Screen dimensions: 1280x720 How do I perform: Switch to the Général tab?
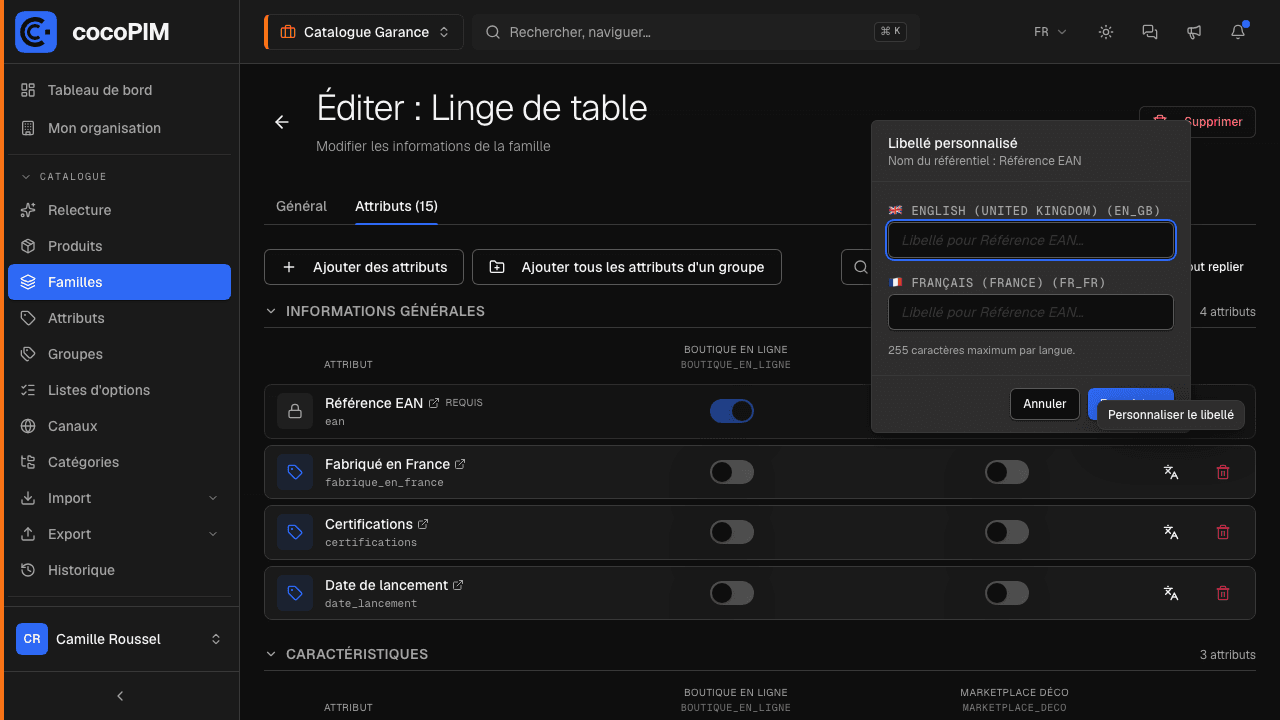click(301, 206)
